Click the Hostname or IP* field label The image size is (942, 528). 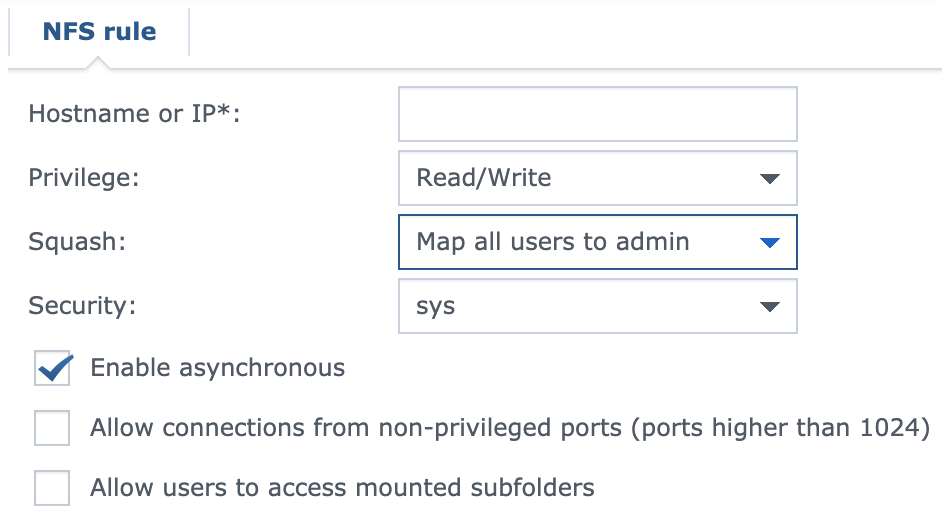point(134,114)
